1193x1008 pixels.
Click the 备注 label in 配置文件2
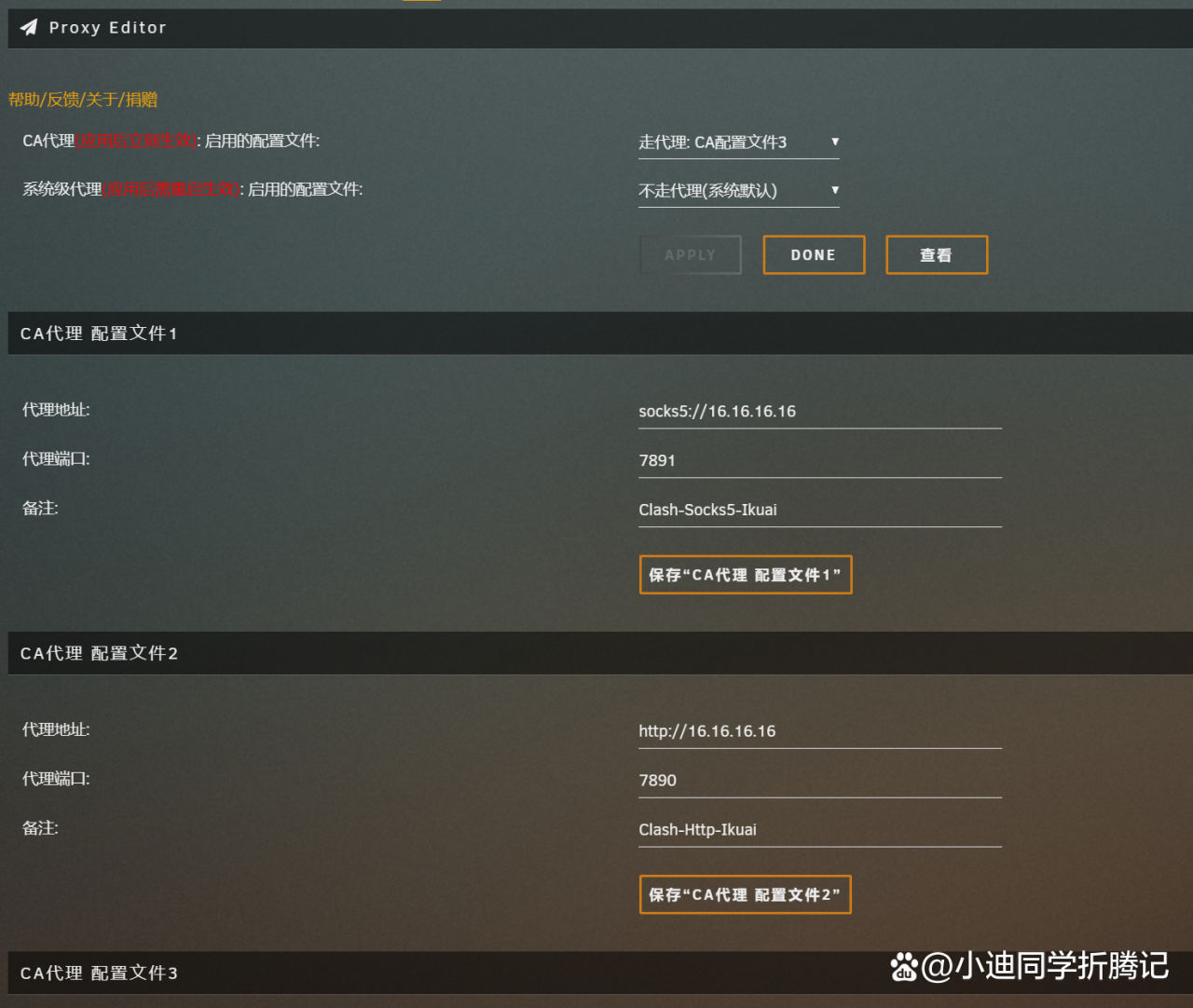(40, 828)
